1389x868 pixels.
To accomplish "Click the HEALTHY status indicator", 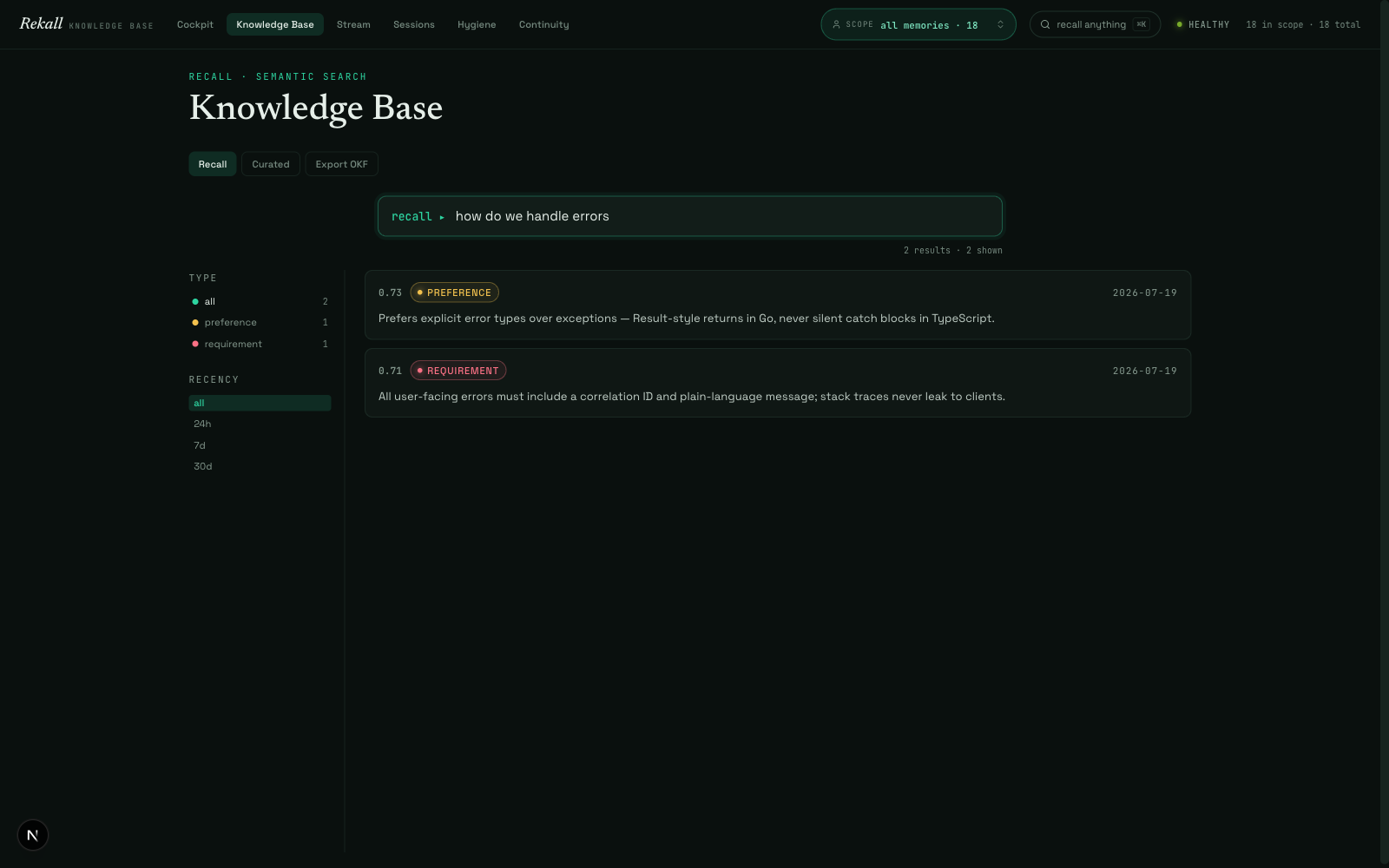I will coord(1202,24).
